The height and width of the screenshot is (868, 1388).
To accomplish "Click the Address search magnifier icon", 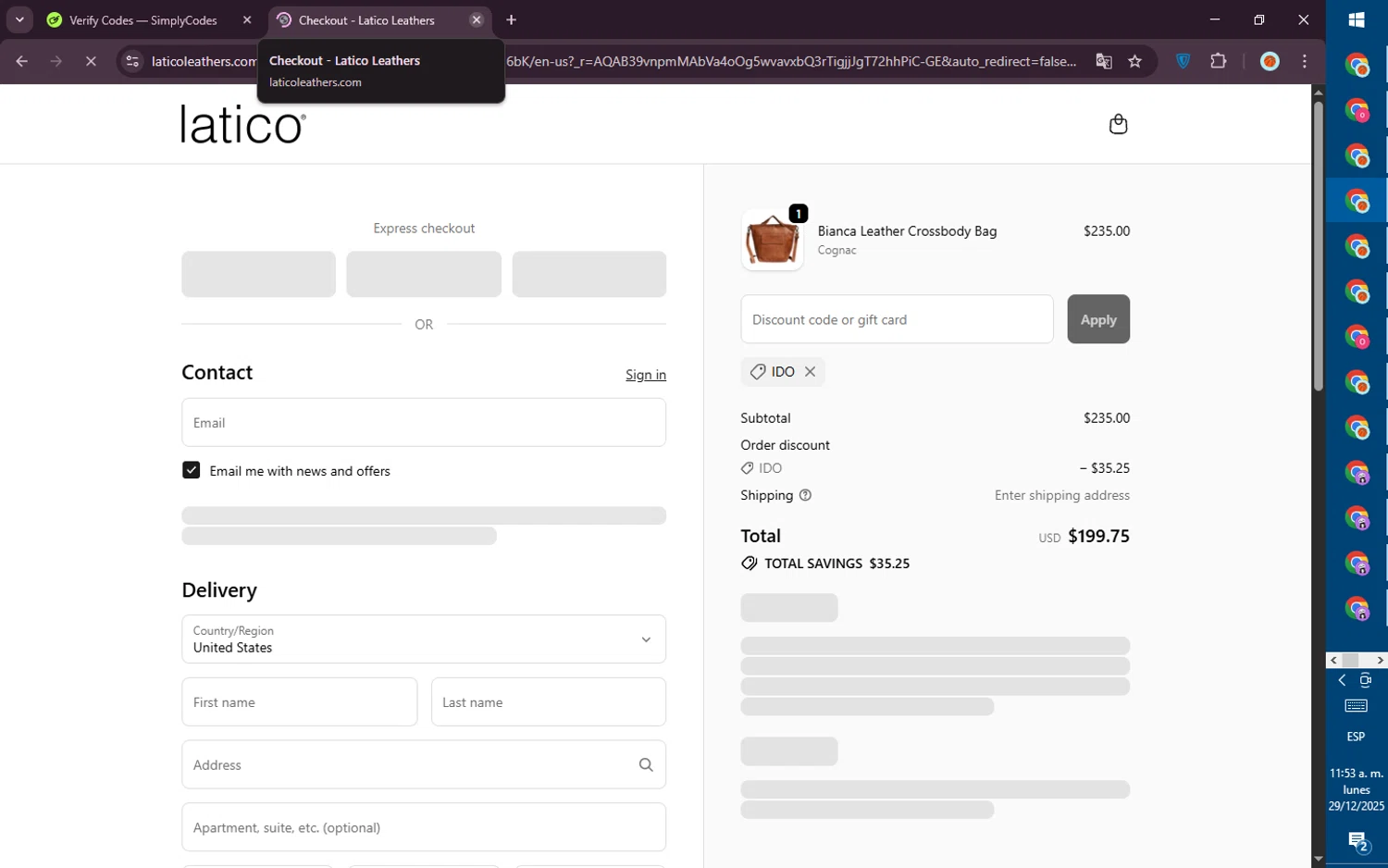I will coord(646,764).
